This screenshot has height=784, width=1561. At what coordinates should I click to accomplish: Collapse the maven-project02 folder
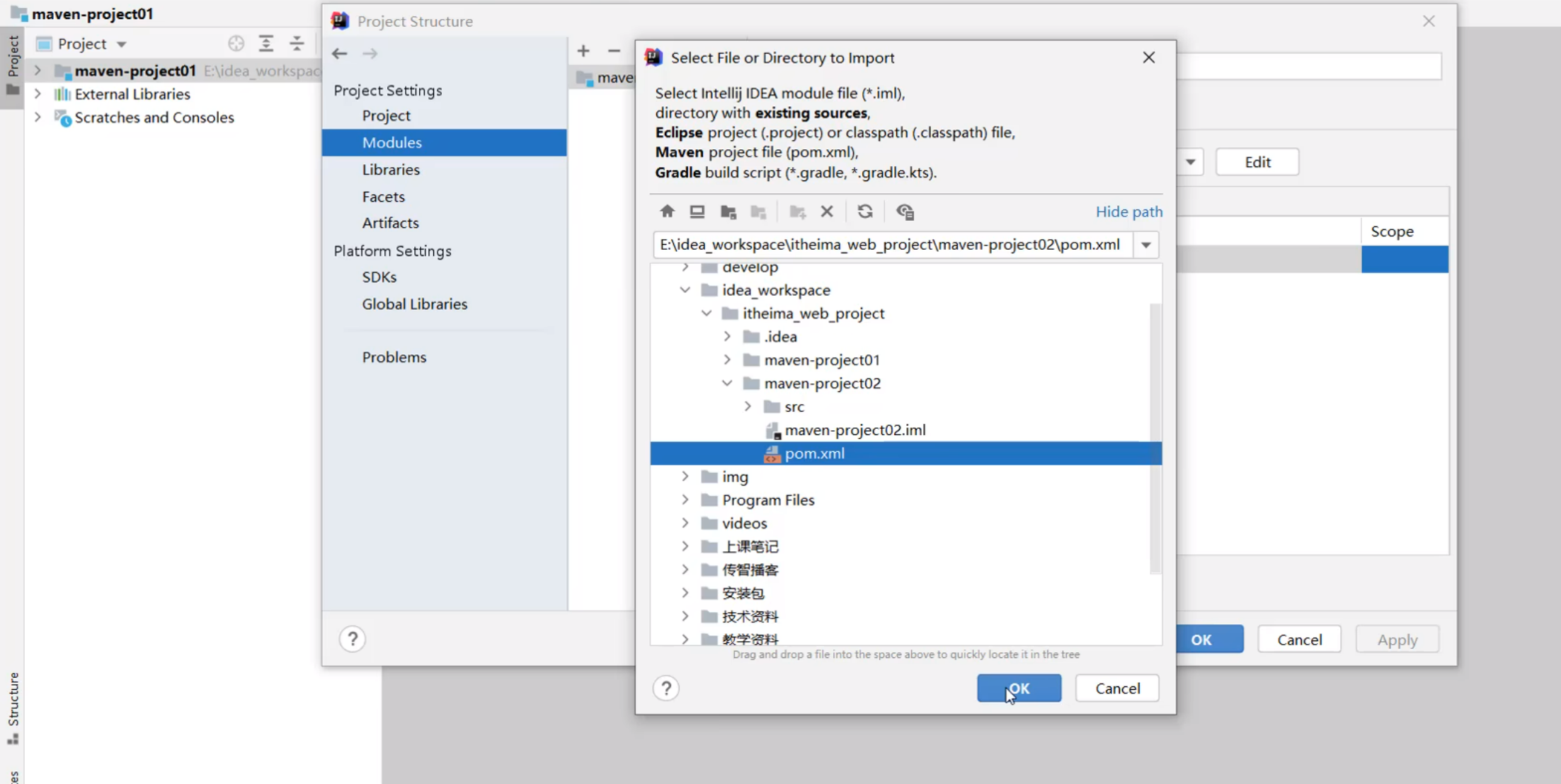coord(727,384)
